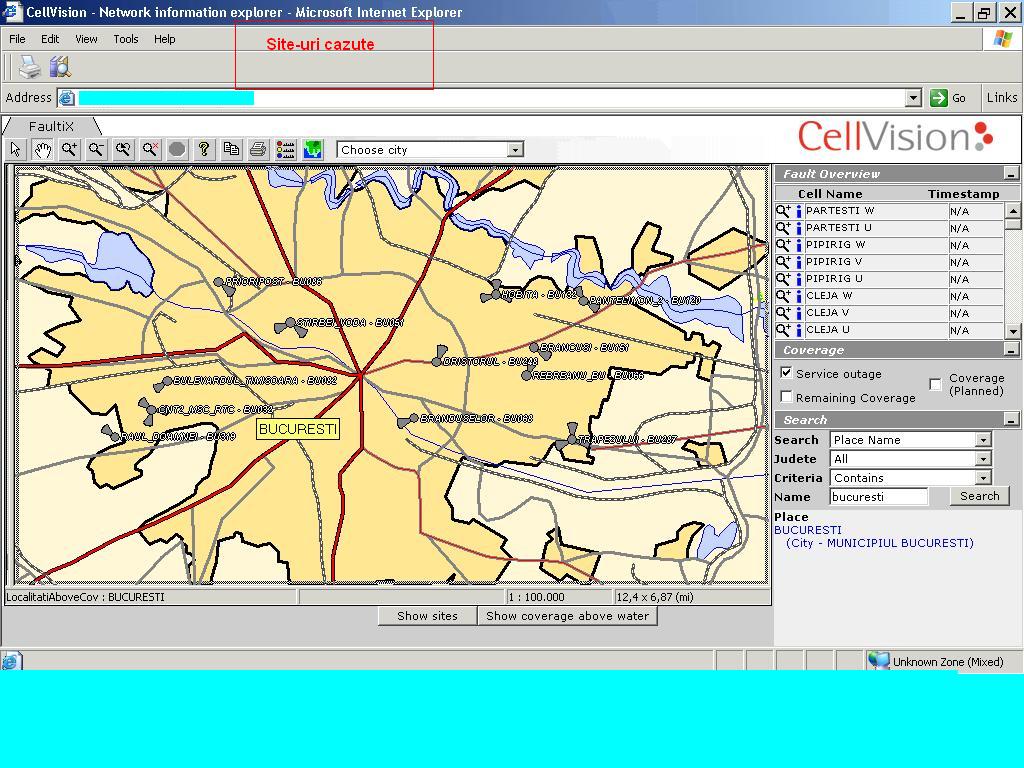Open the Search type Place Name dropdown
Image resolution: width=1024 pixels, height=768 pixels.
[984, 440]
